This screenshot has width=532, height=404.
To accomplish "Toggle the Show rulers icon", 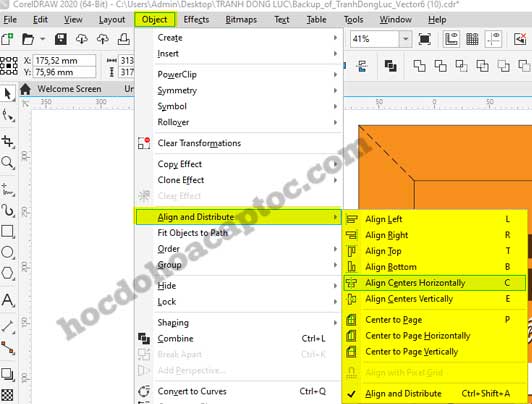I will click(451, 39).
